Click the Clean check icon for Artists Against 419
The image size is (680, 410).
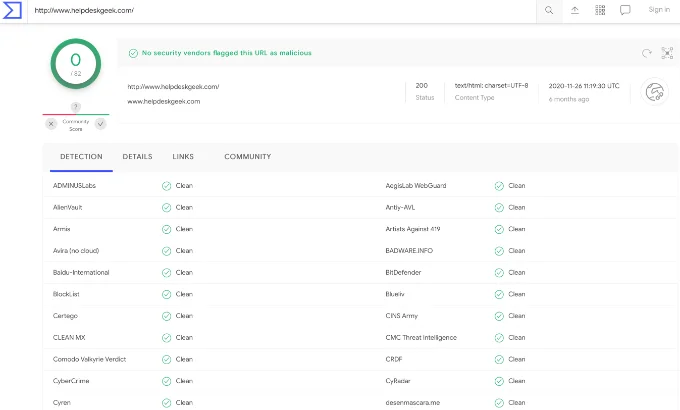coord(499,230)
